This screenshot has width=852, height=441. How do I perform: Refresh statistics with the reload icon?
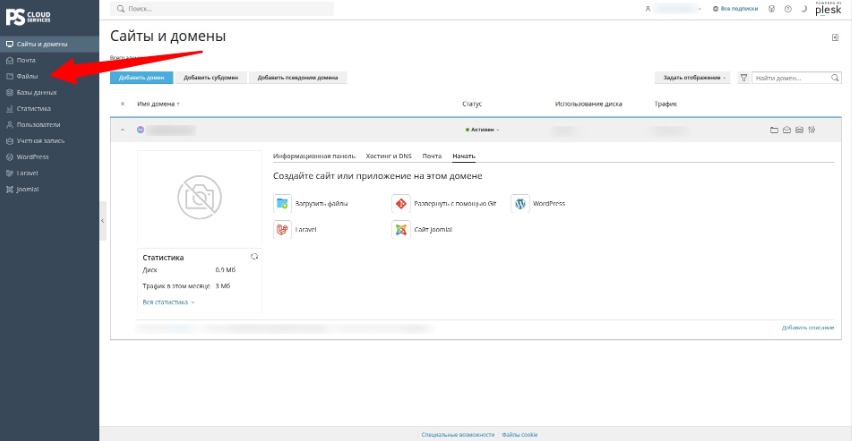click(254, 256)
